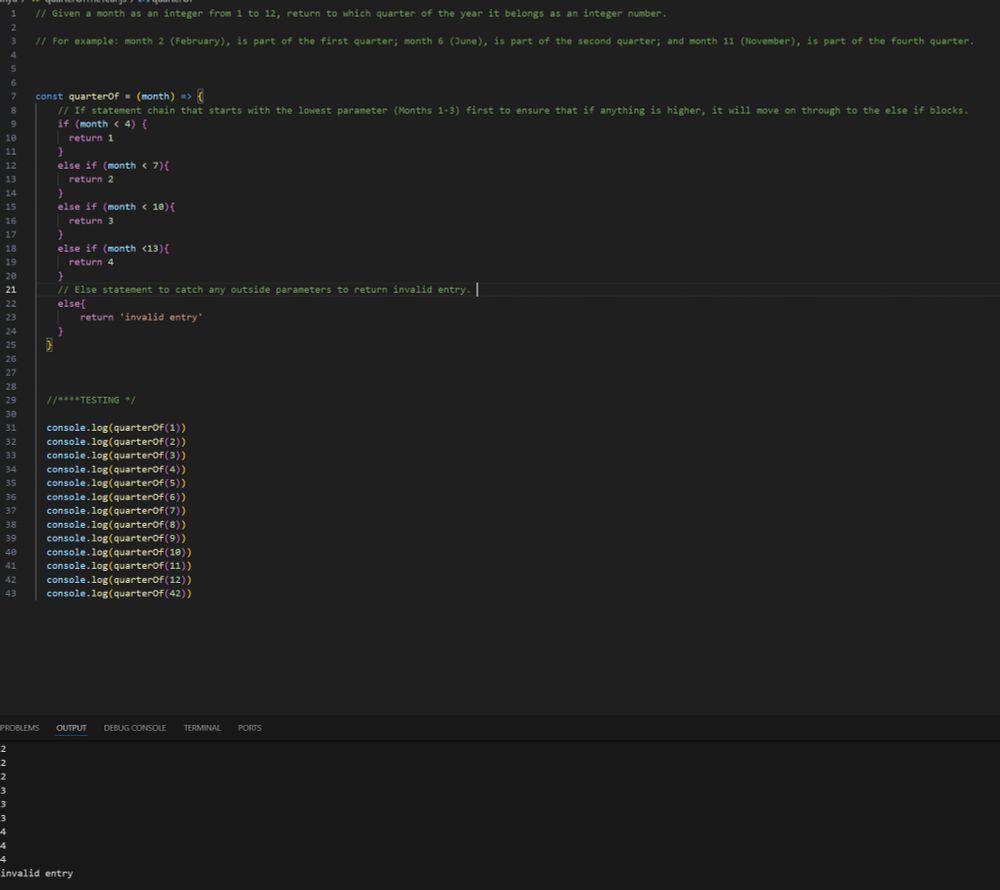Click the 'Else statement to catch any outside' comment
Viewport: 1000px width, 890px height.
click(264, 289)
